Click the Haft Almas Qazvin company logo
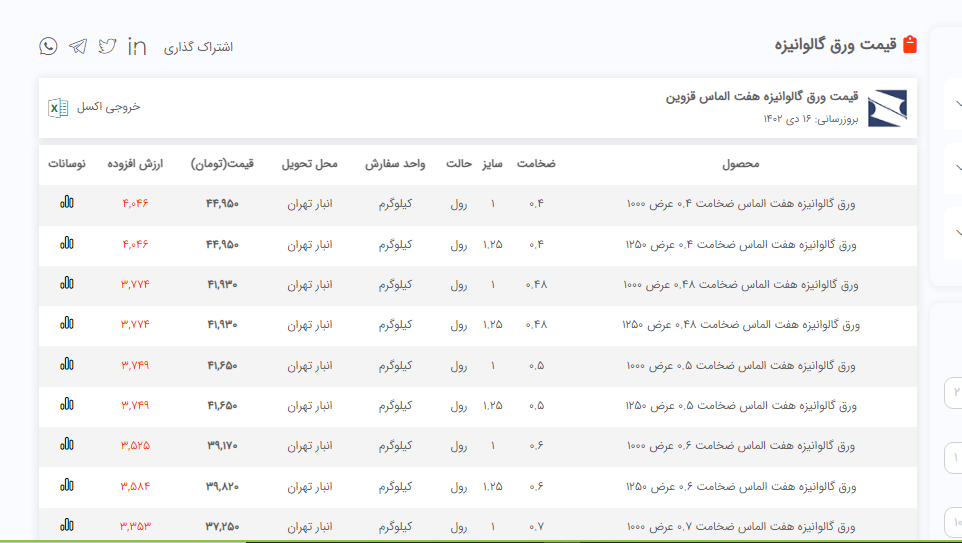Image resolution: width=962 pixels, height=543 pixels. click(x=887, y=108)
